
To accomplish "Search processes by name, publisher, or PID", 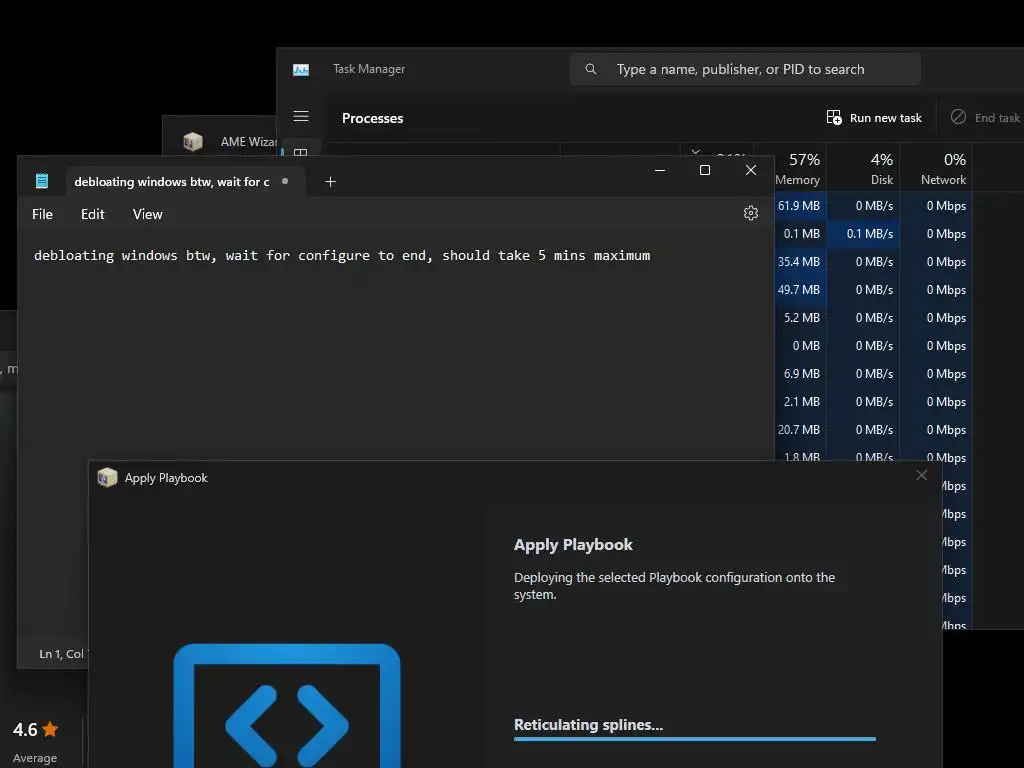I will (x=745, y=69).
